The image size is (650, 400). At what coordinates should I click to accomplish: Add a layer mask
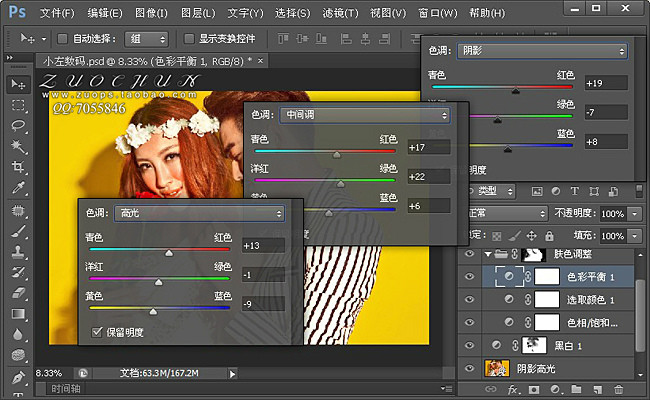(534, 389)
